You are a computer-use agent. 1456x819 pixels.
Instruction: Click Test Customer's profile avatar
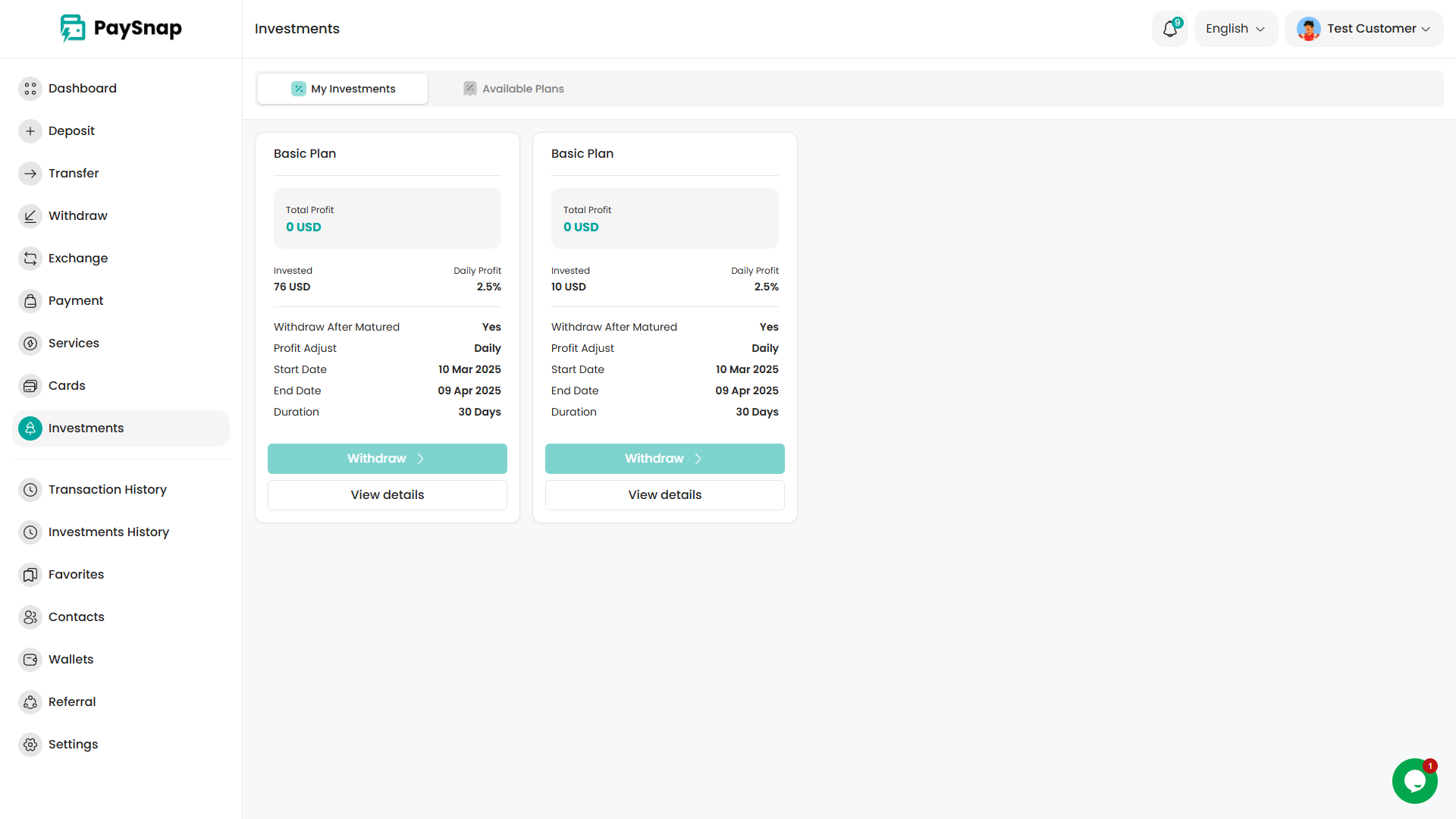[1308, 29]
